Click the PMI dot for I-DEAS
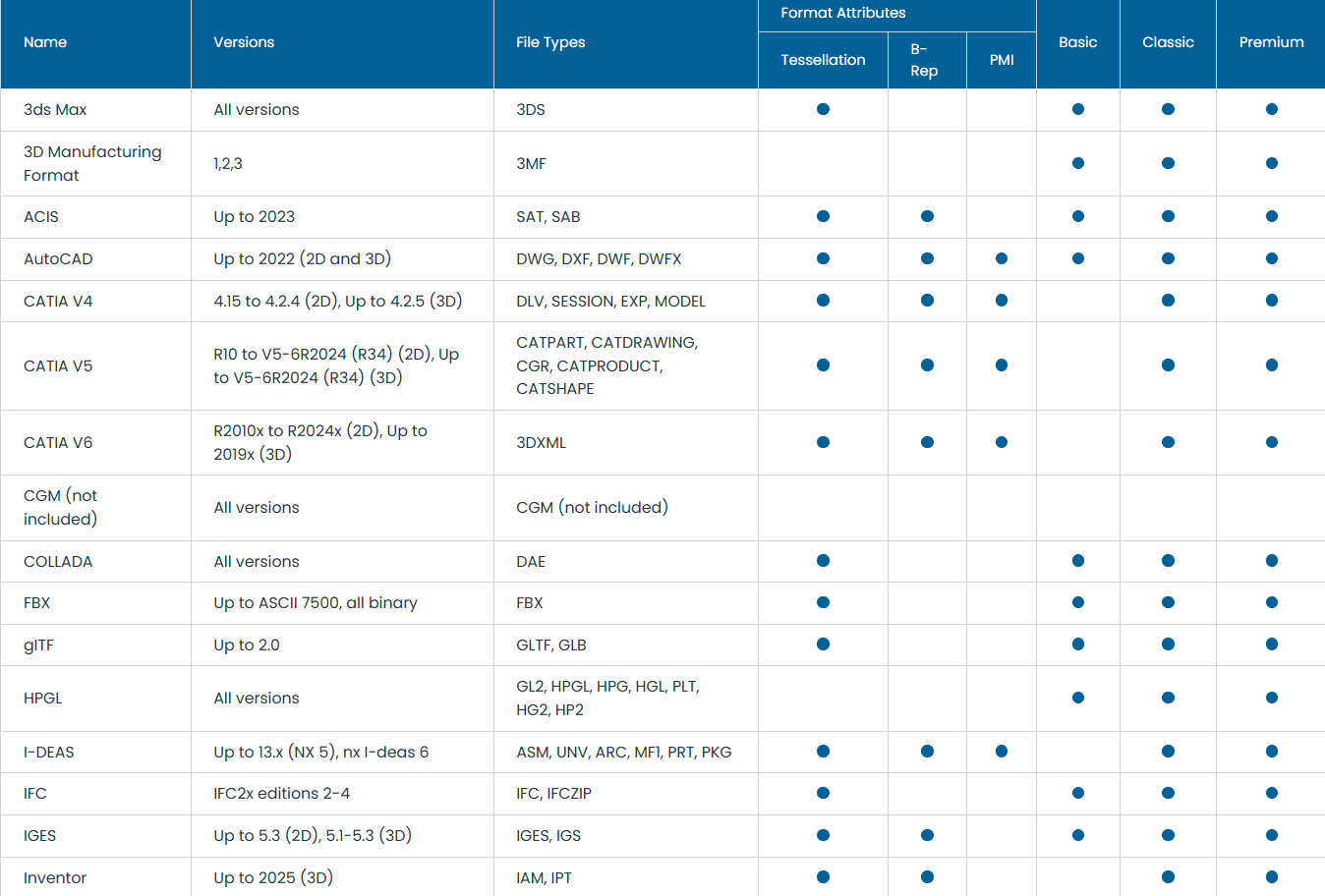1325x896 pixels. (x=1001, y=752)
